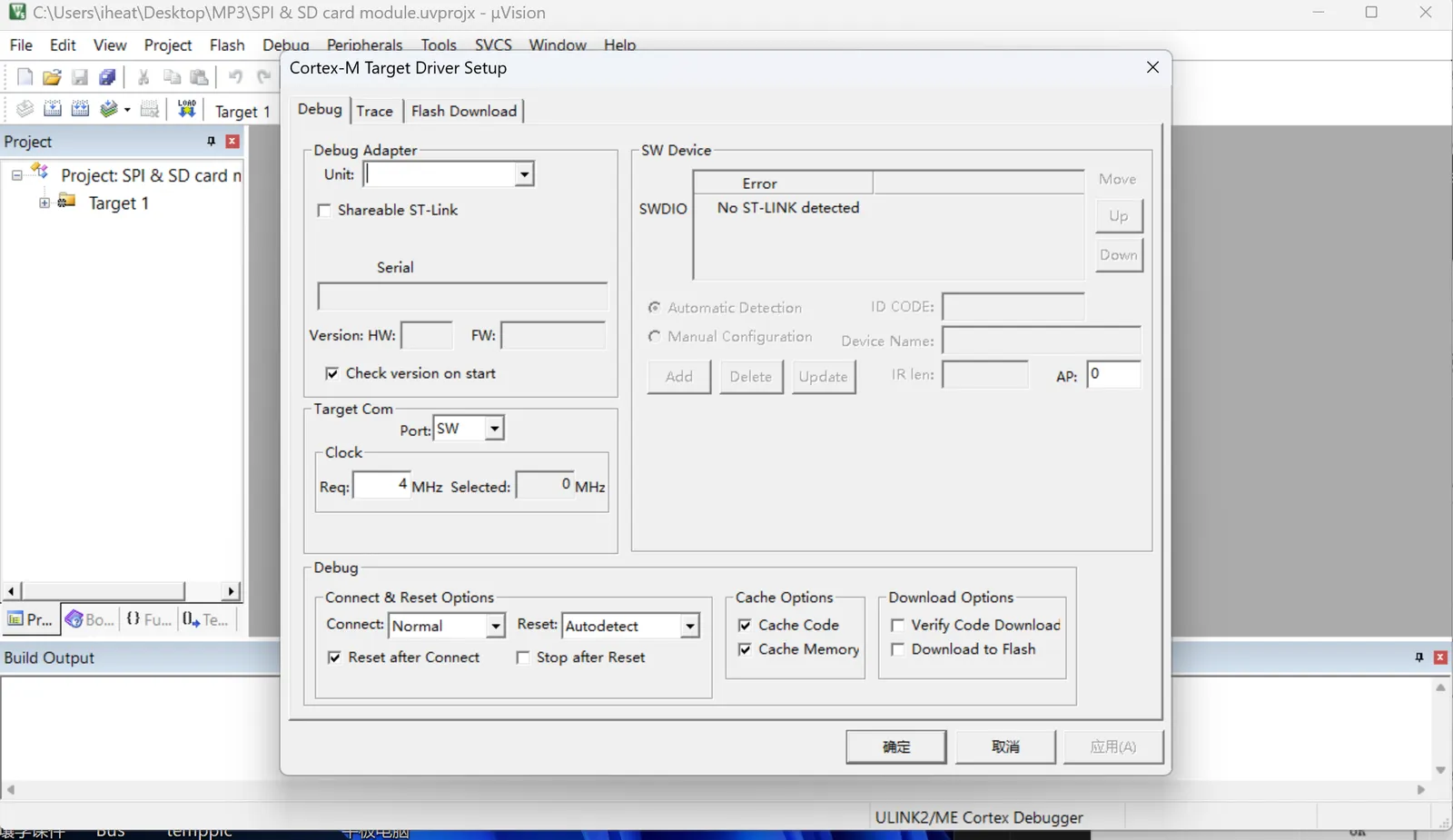Click the AP input field
1453x840 pixels.
(1113, 374)
